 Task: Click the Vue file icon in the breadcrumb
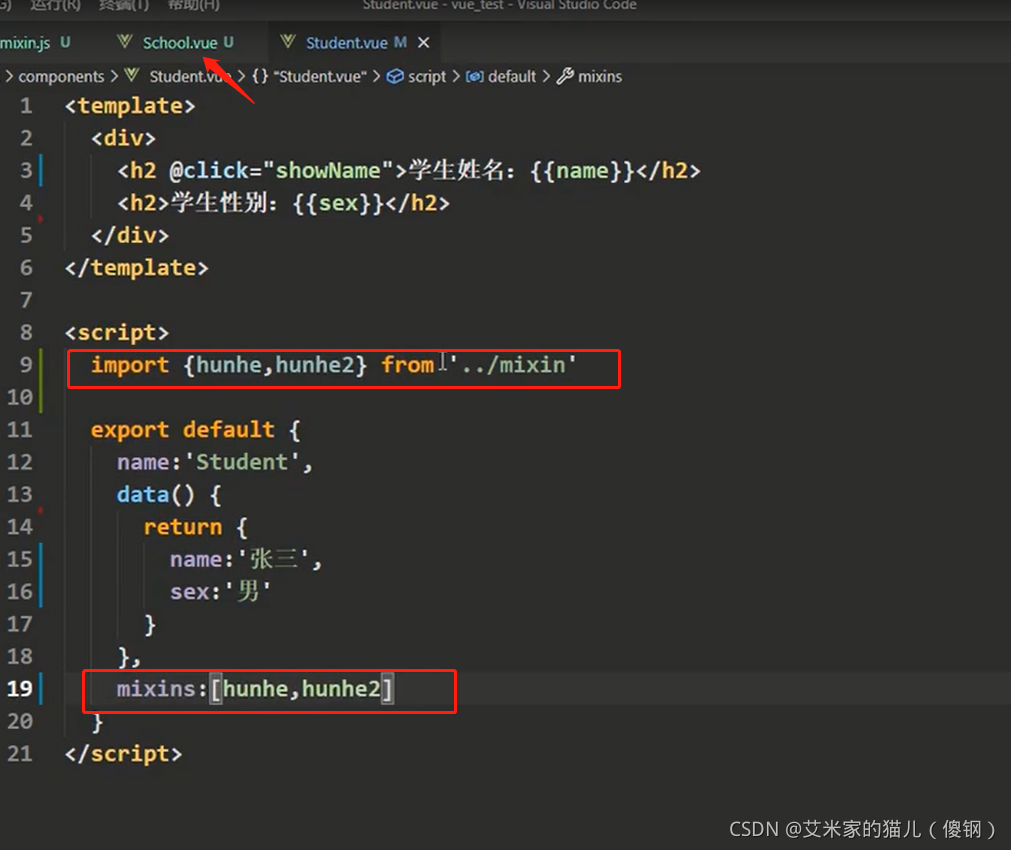tap(132, 75)
